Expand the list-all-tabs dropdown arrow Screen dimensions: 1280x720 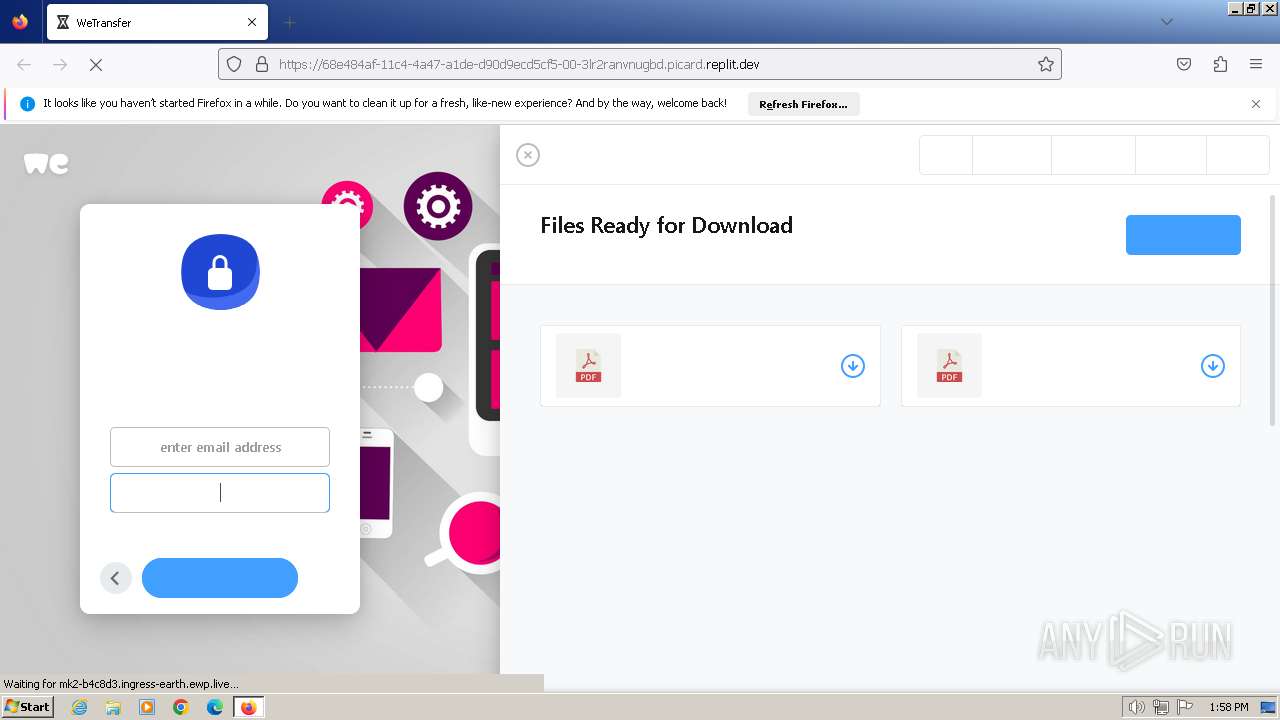point(1167,22)
